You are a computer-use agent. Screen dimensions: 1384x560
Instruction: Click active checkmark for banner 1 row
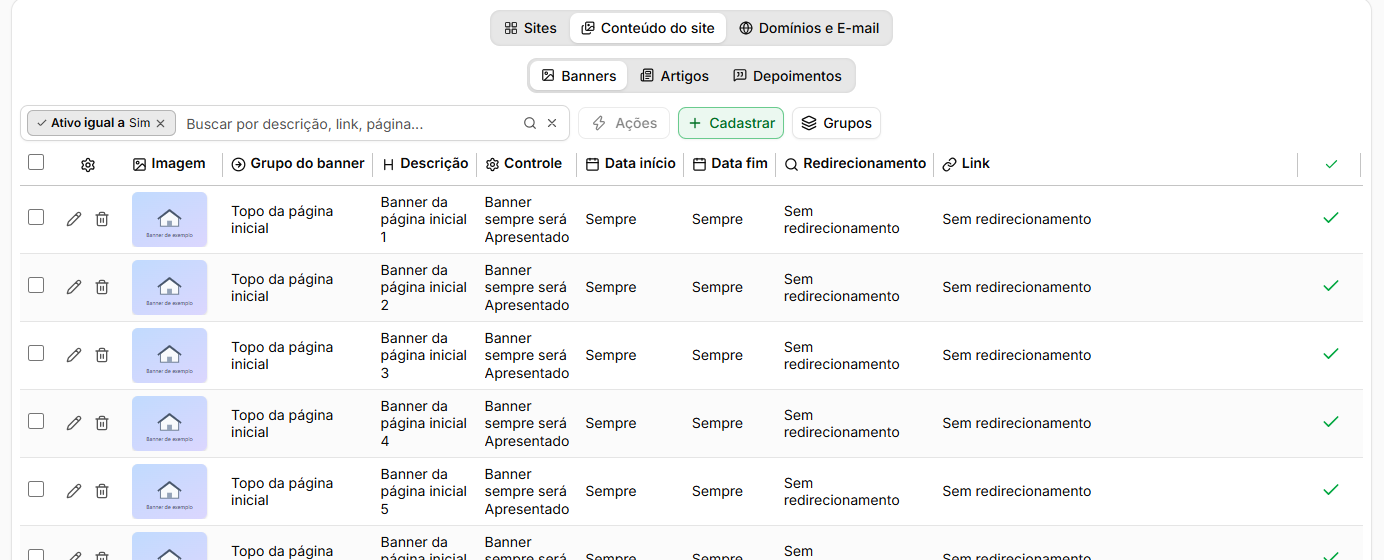1331,217
